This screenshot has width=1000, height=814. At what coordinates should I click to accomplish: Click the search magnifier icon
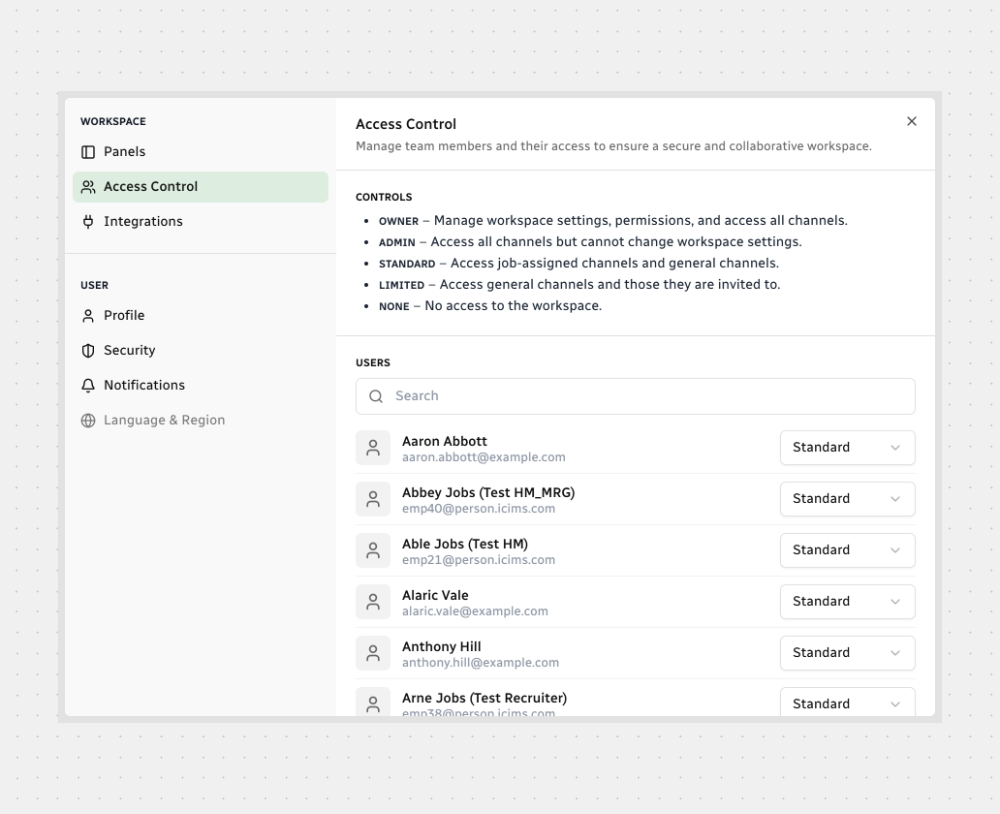[x=376, y=396]
